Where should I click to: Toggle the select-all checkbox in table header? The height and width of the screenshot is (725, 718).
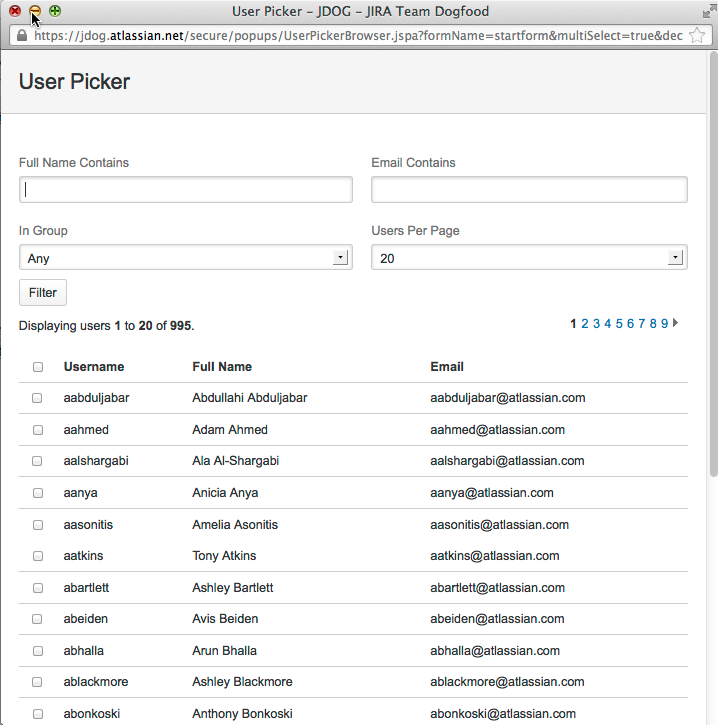click(38, 367)
